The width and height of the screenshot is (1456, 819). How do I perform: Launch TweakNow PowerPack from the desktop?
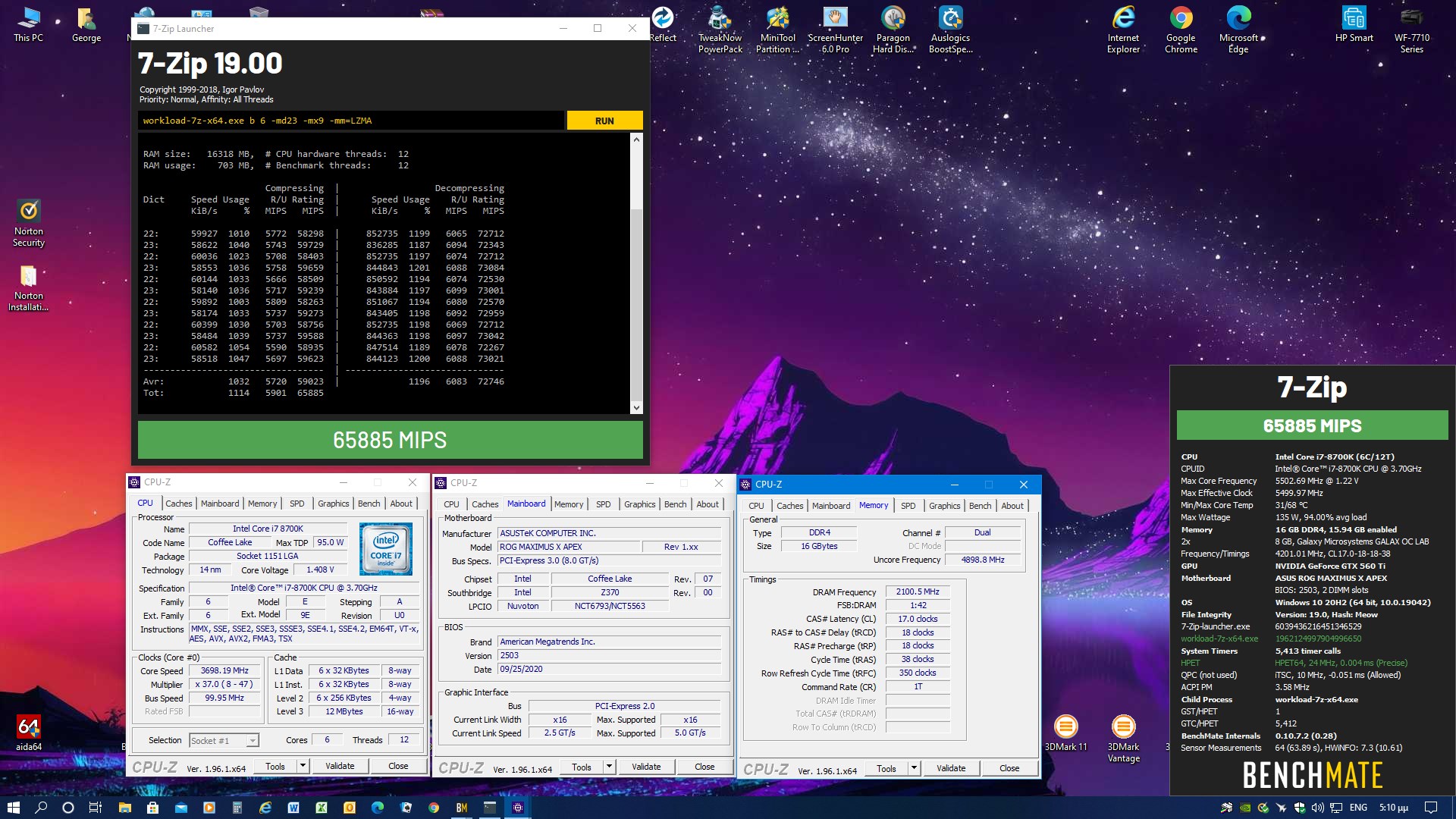(720, 30)
